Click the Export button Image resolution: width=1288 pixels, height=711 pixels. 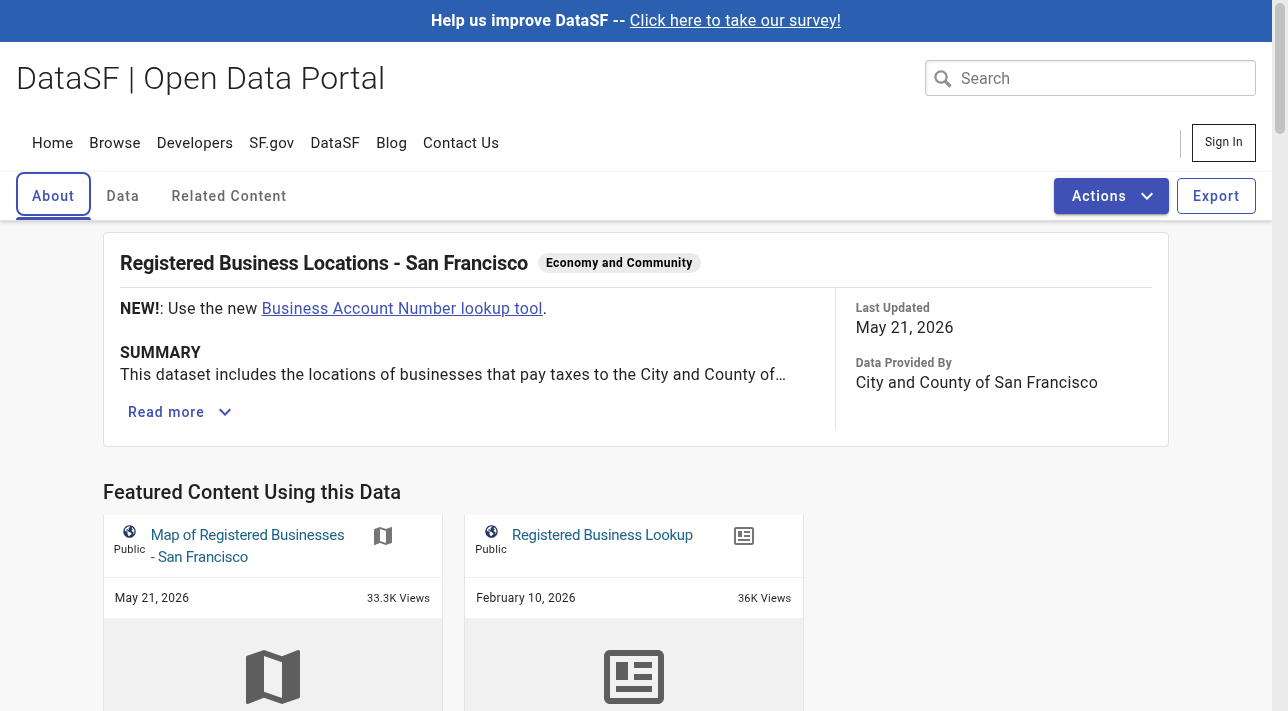[1216, 196]
